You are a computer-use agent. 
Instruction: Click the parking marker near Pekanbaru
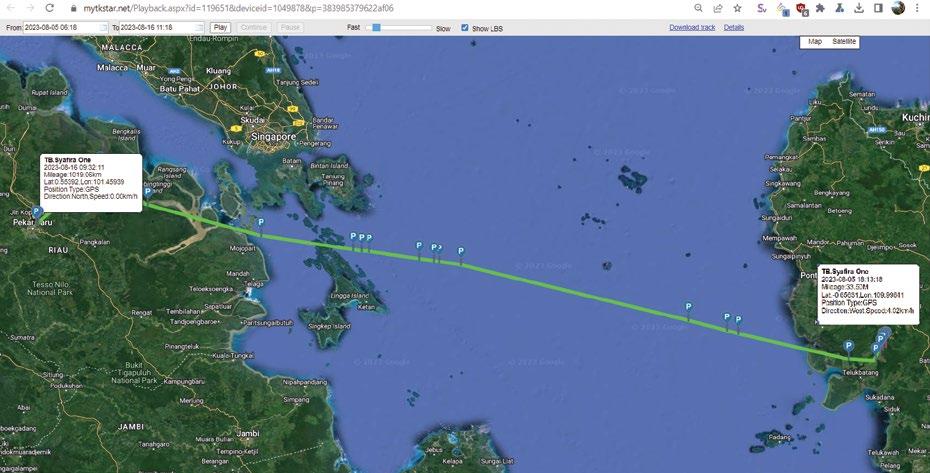point(37,212)
